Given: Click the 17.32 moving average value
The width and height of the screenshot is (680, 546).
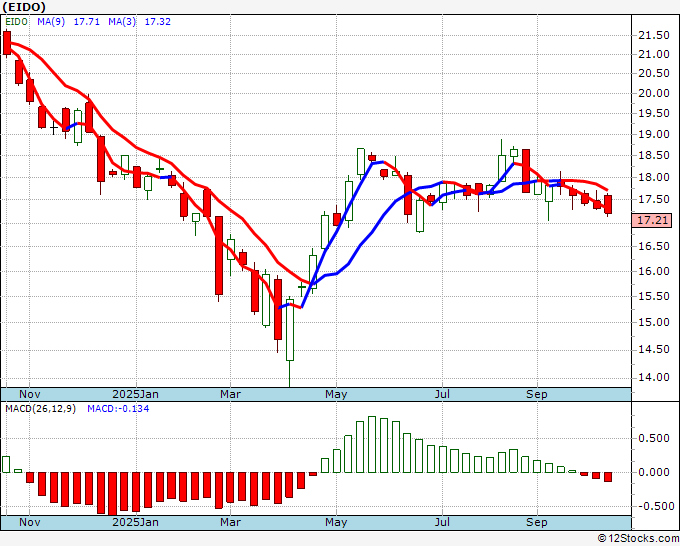Looking at the screenshot, I should [x=157, y=22].
